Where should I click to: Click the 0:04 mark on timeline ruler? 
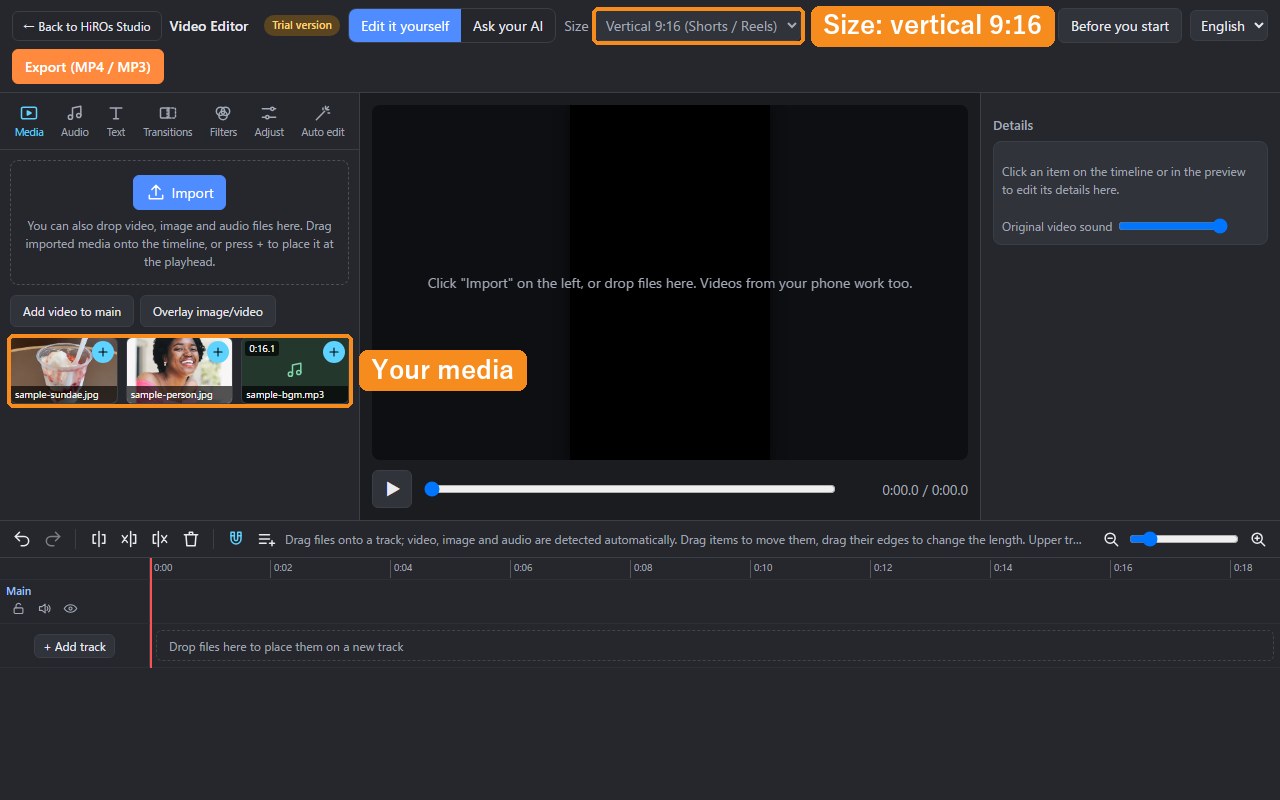tap(403, 567)
